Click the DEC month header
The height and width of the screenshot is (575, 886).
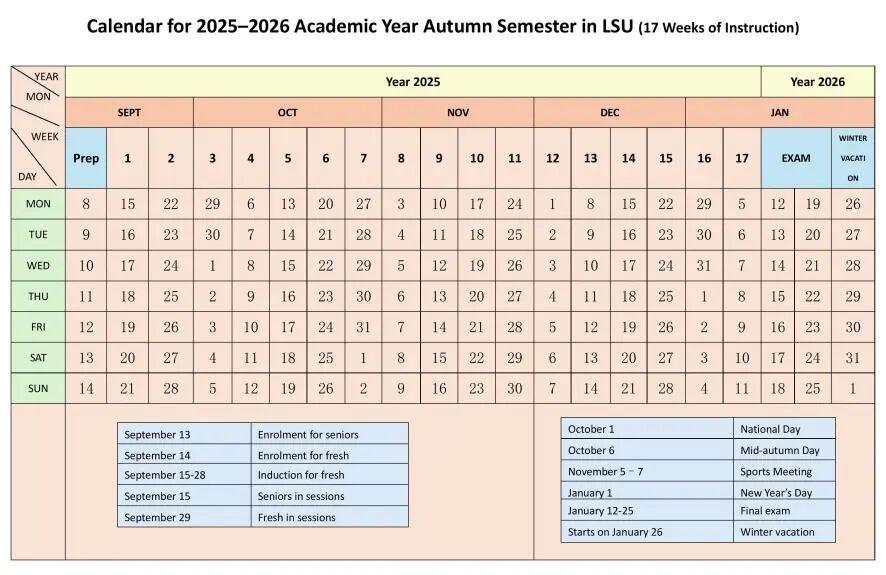pyautogui.click(x=610, y=113)
